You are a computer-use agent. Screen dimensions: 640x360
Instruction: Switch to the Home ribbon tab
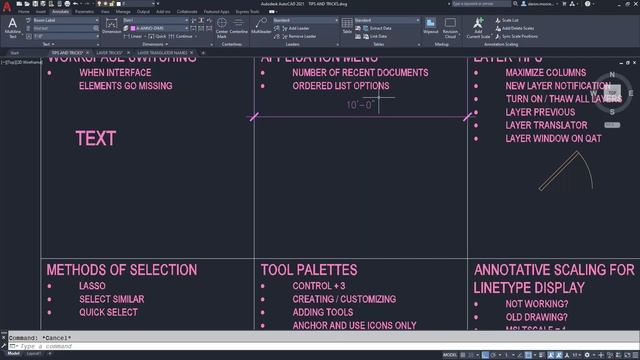coord(24,12)
